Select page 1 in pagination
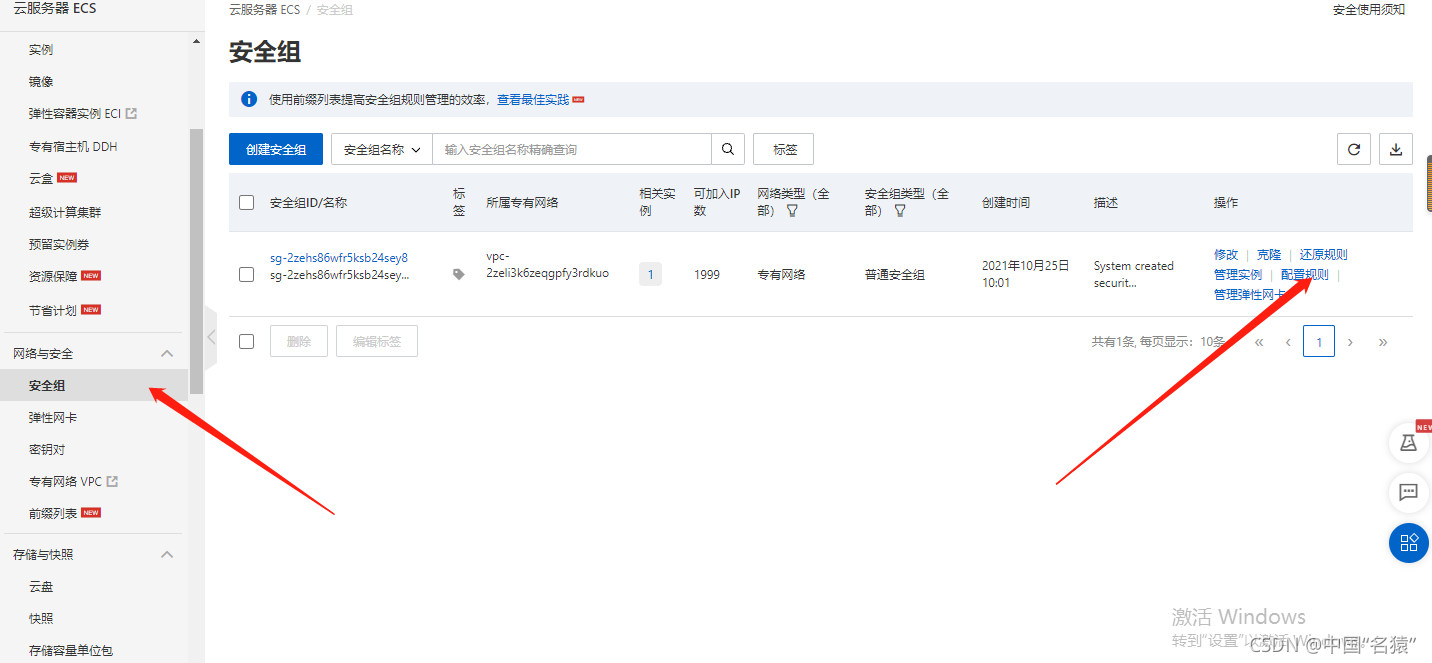Image resolution: width=1432 pixels, height=663 pixels. click(x=1319, y=342)
